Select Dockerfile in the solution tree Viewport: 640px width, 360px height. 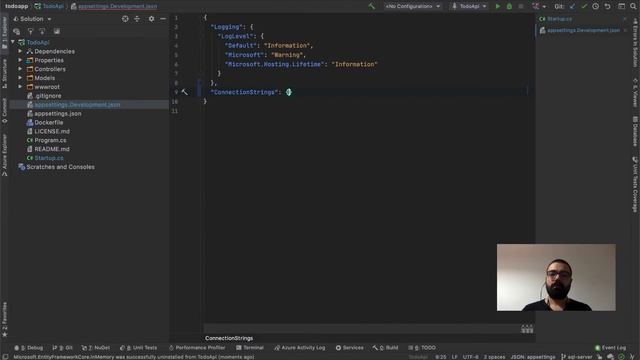pyautogui.click(x=49, y=122)
